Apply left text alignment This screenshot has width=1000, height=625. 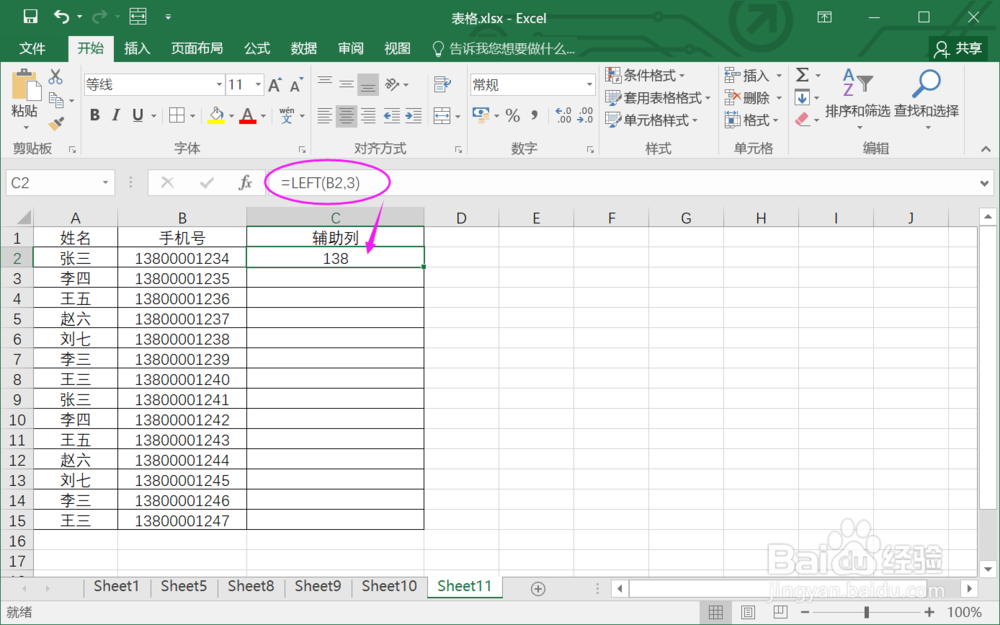tap(325, 115)
